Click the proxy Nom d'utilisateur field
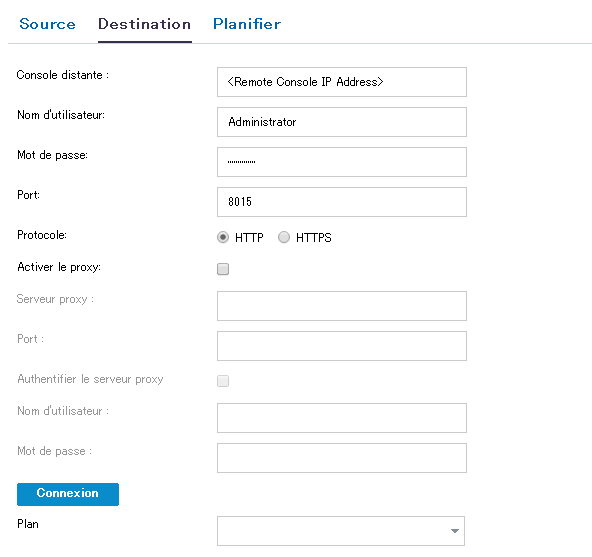 [x=342, y=418]
